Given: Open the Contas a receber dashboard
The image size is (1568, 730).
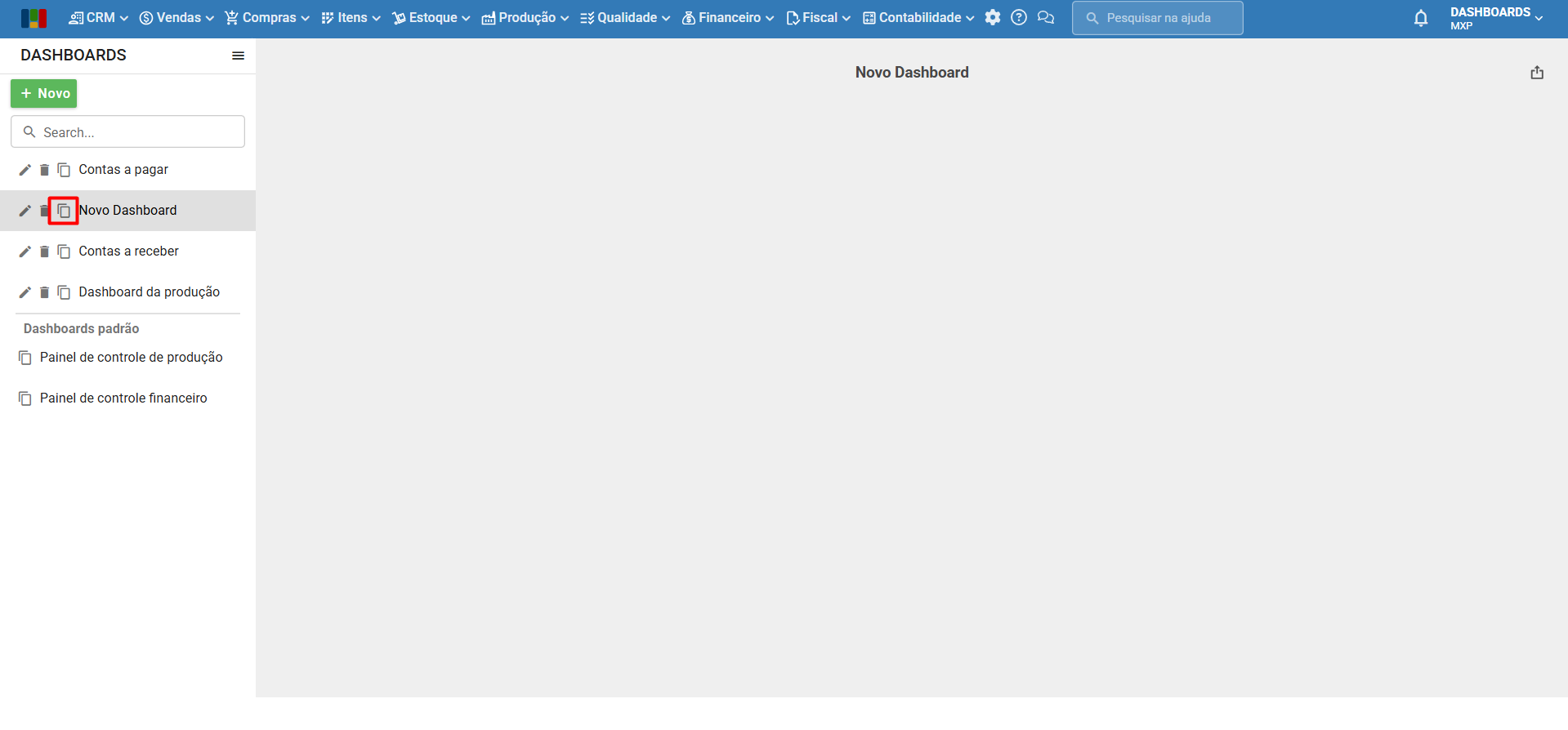Looking at the screenshot, I should point(128,251).
